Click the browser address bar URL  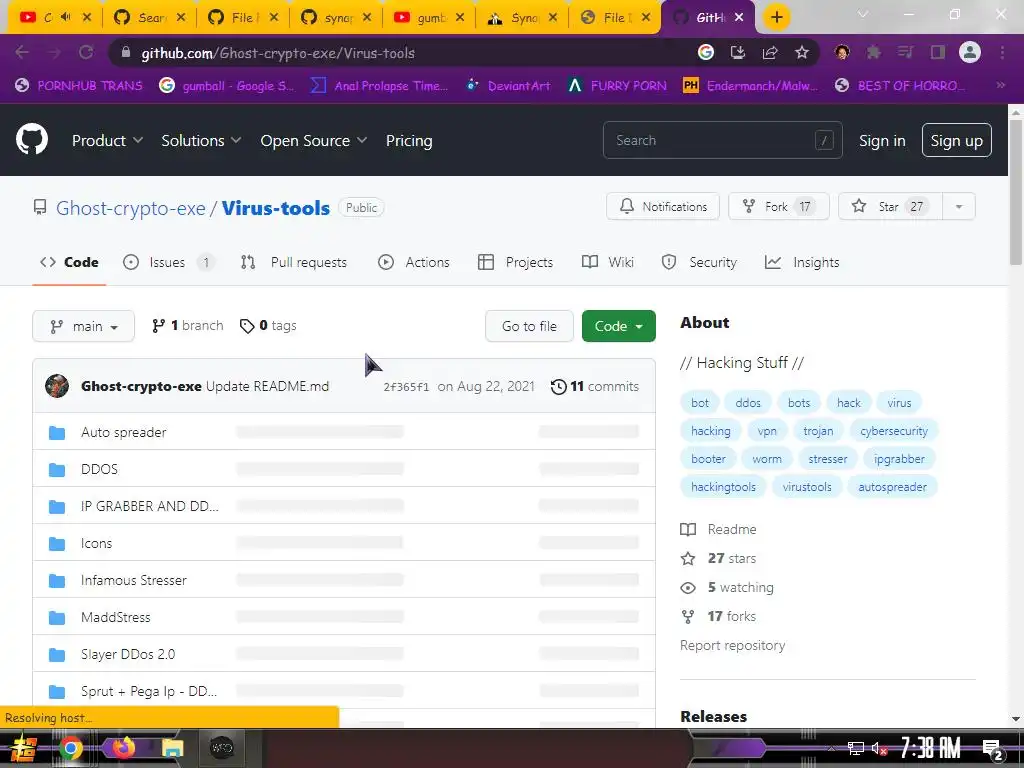[278, 53]
